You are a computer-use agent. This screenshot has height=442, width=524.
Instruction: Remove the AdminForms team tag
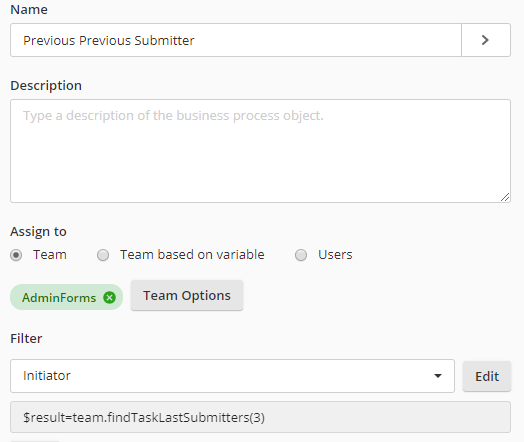109,297
